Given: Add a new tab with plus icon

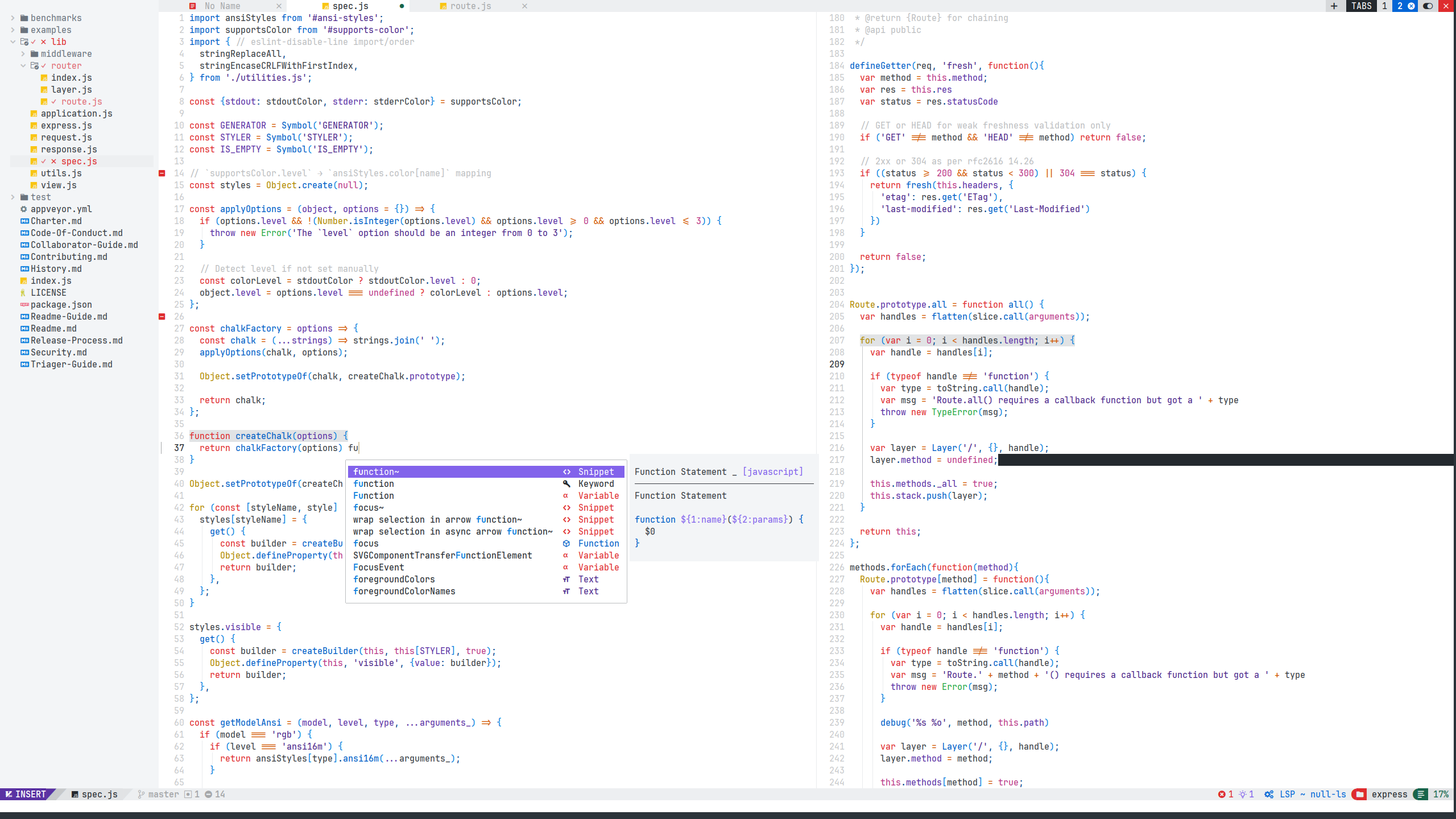Looking at the screenshot, I should tap(1334, 6).
